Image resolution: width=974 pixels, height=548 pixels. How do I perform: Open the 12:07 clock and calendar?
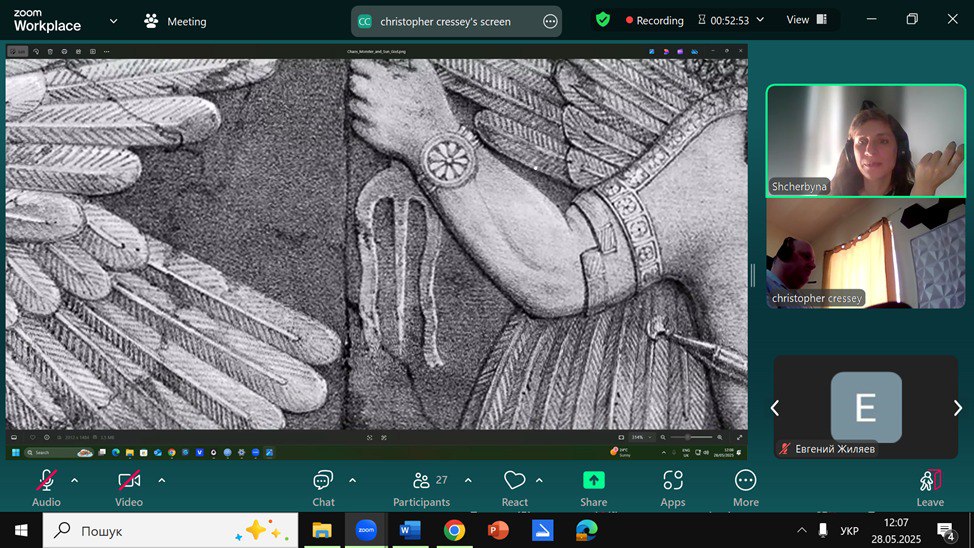pos(896,531)
